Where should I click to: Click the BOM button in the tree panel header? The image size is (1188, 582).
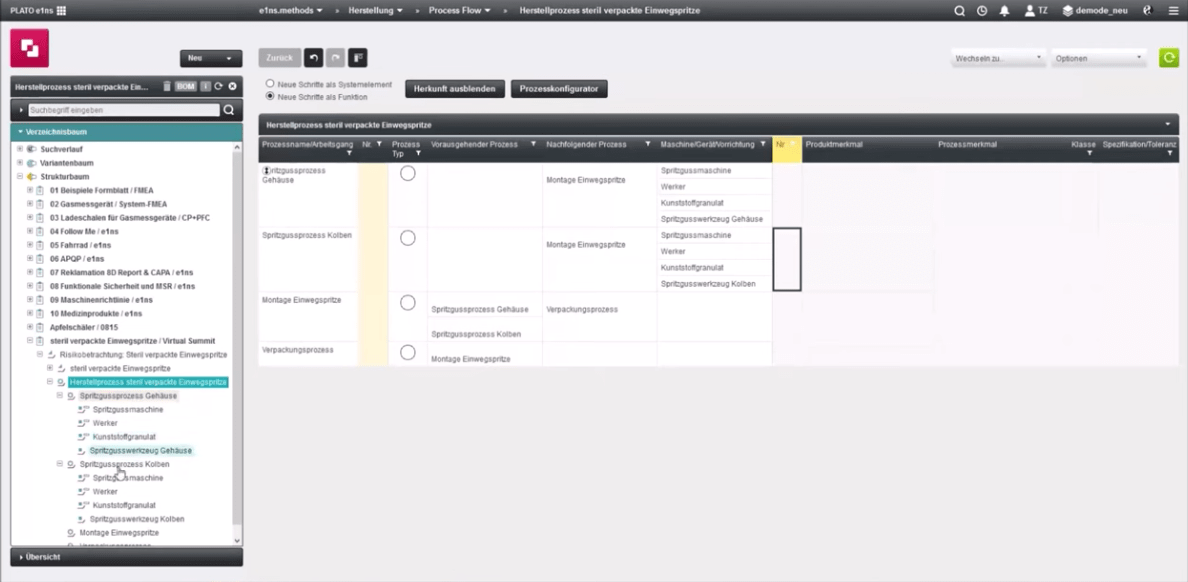186,86
